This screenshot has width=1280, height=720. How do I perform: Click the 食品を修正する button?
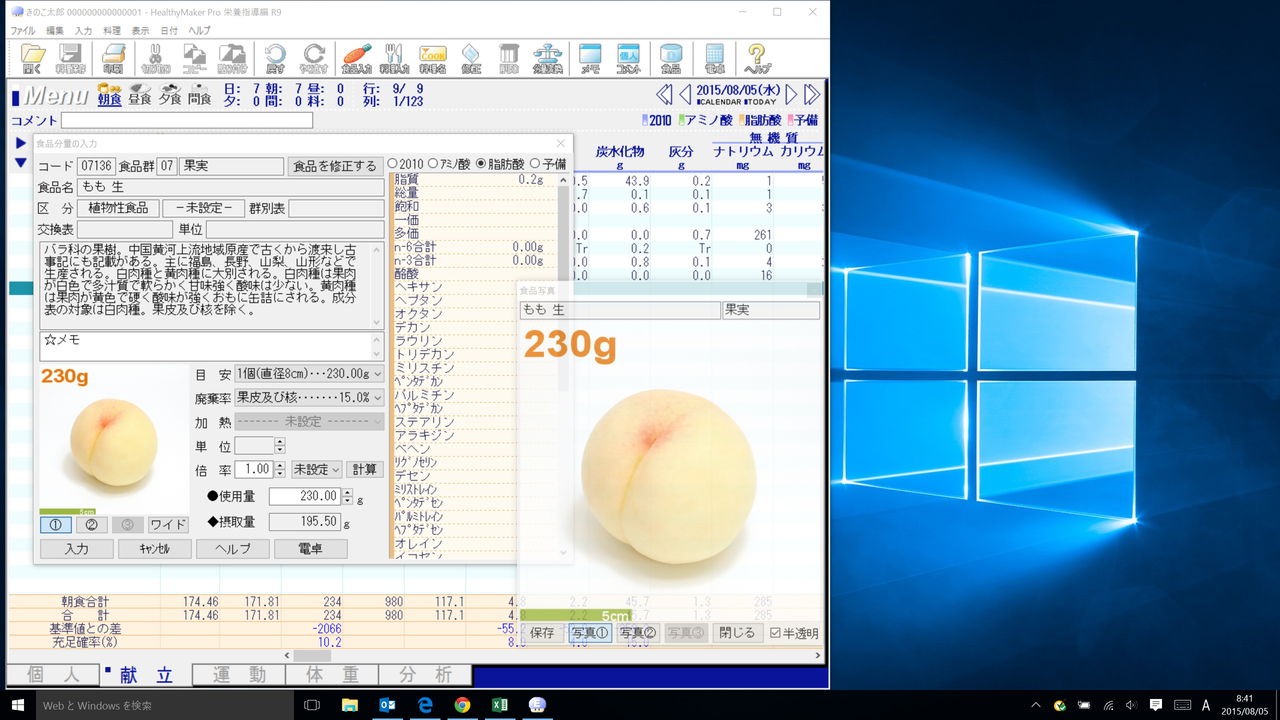[335, 166]
